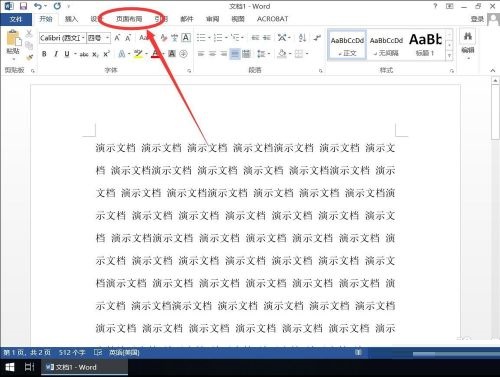The height and width of the screenshot is (377, 500).
Task: Click the Clear Formatting eraser icon
Action: click(x=163, y=38)
